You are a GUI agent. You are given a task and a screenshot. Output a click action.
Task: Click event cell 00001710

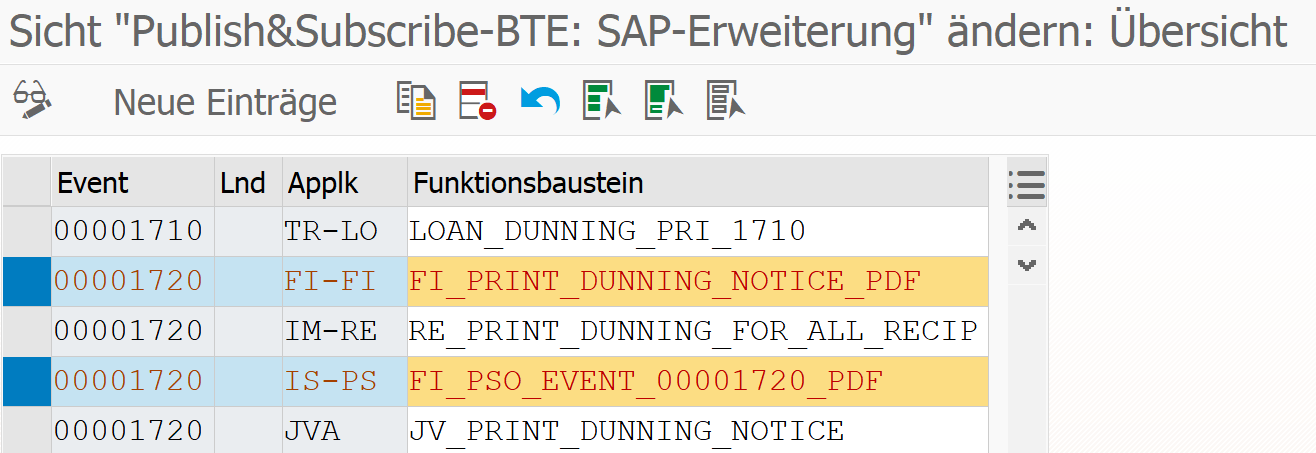click(x=134, y=231)
